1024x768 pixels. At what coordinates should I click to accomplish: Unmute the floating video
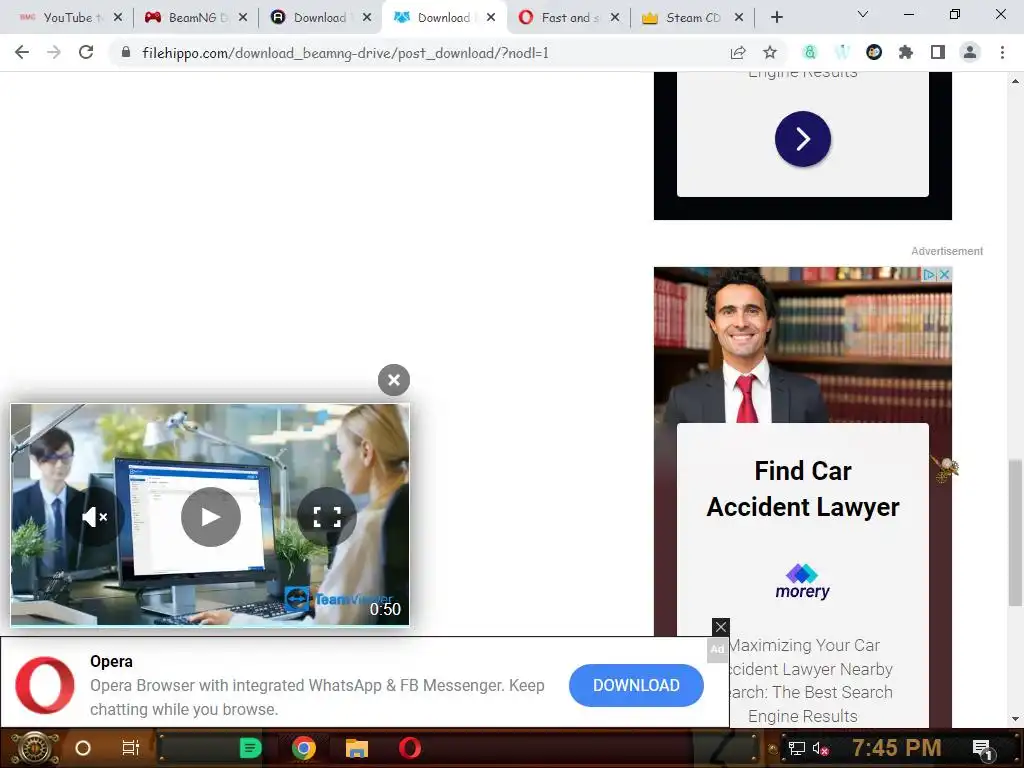click(95, 517)
